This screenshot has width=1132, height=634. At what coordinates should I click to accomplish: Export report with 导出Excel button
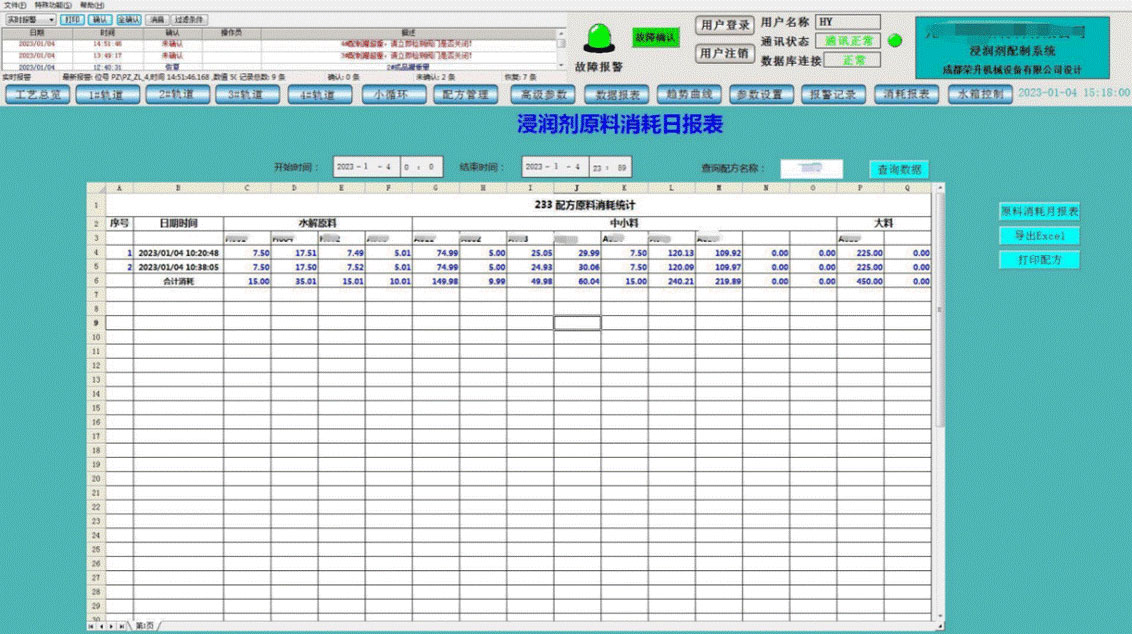[x=1040, y=236]
